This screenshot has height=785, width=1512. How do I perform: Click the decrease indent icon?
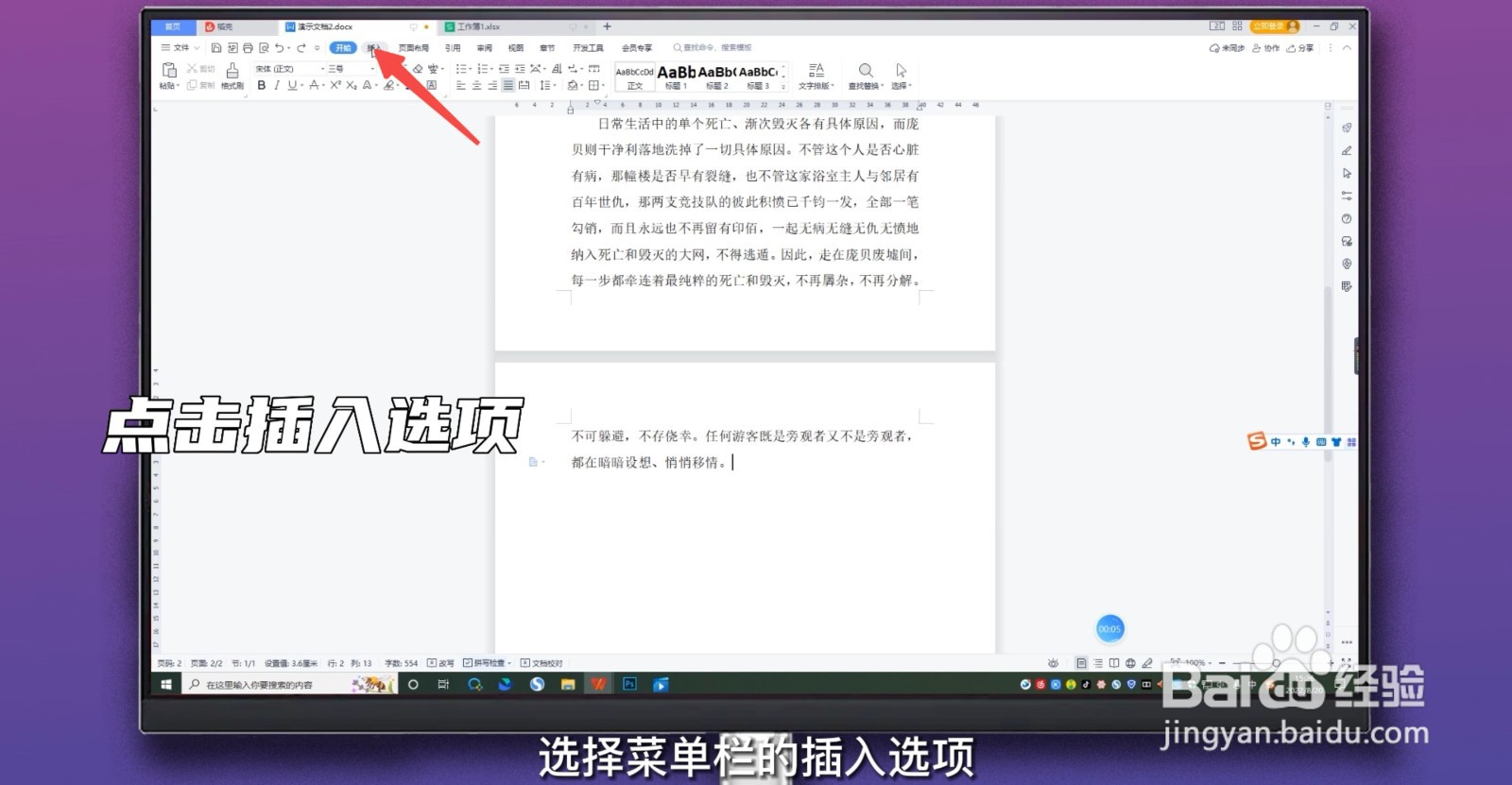[x=504, y=69]
